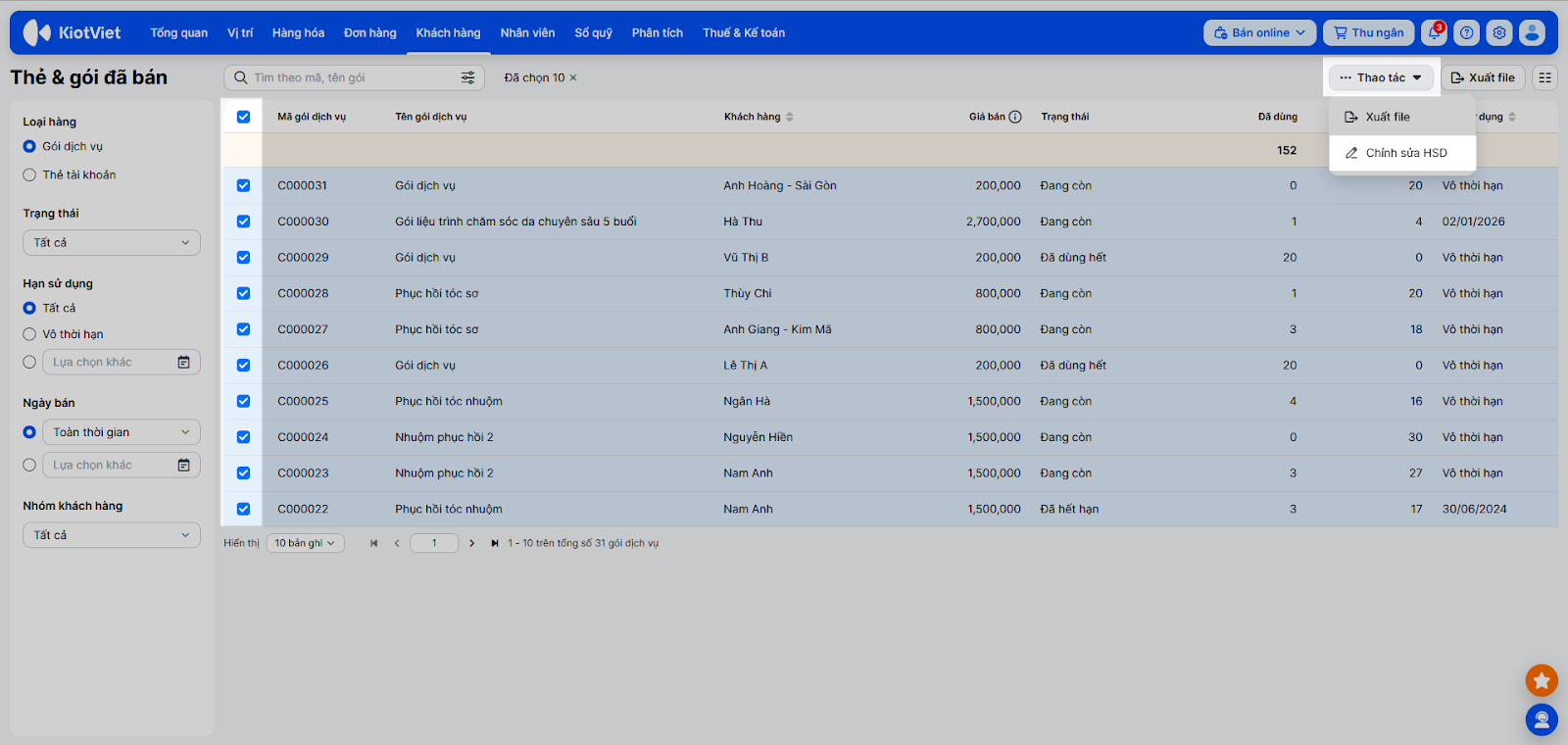This screenshot has height=745, width=1568.
Task: Select 'Vô thời hạn' expiry radio
Action: click(x=29, y=334)
